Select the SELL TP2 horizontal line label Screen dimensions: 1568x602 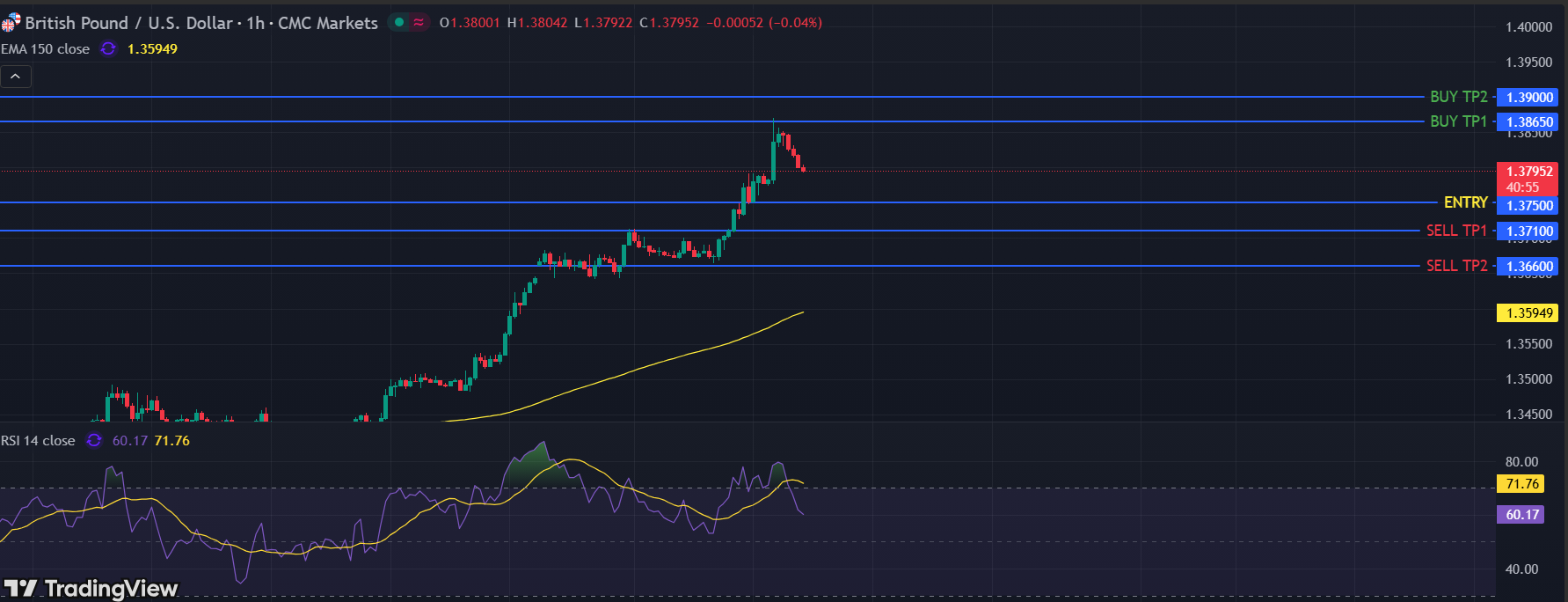coord(1456,266)
